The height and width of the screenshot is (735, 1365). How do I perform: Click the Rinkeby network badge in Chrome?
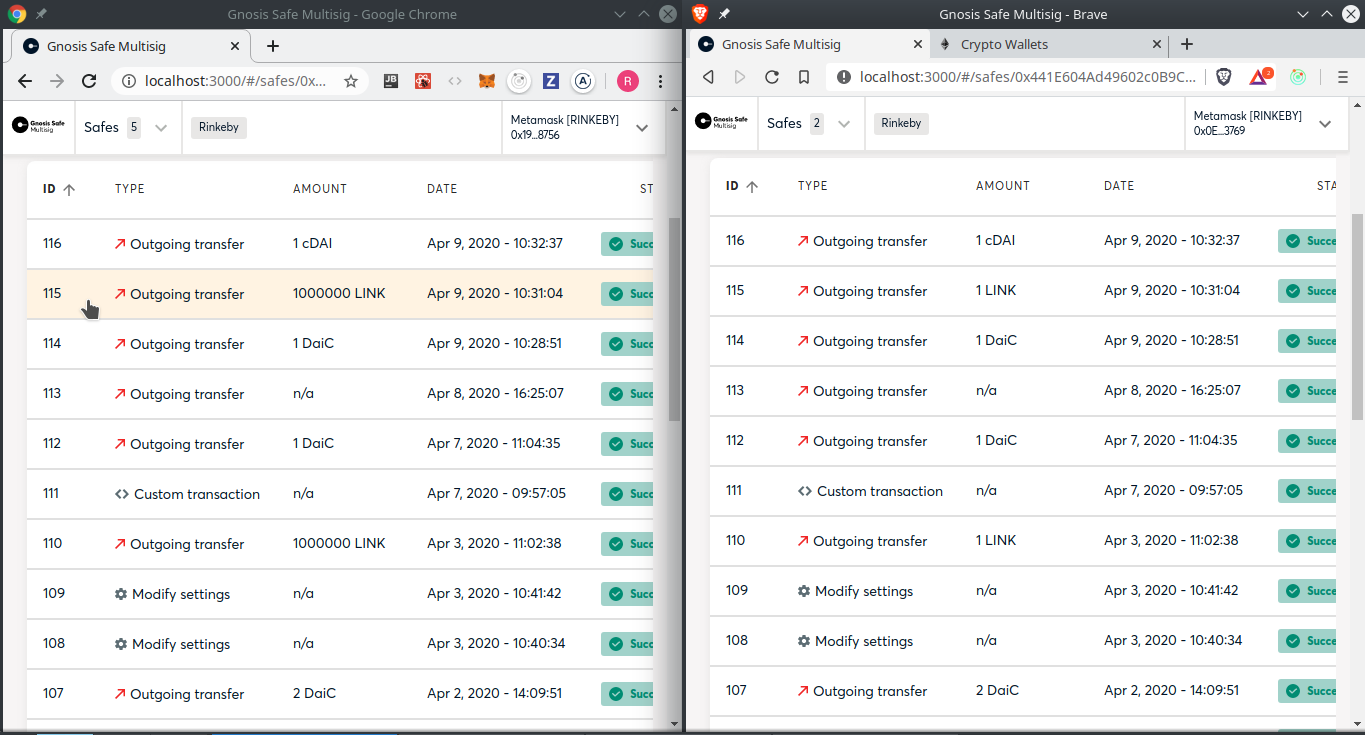click(219, 127)
